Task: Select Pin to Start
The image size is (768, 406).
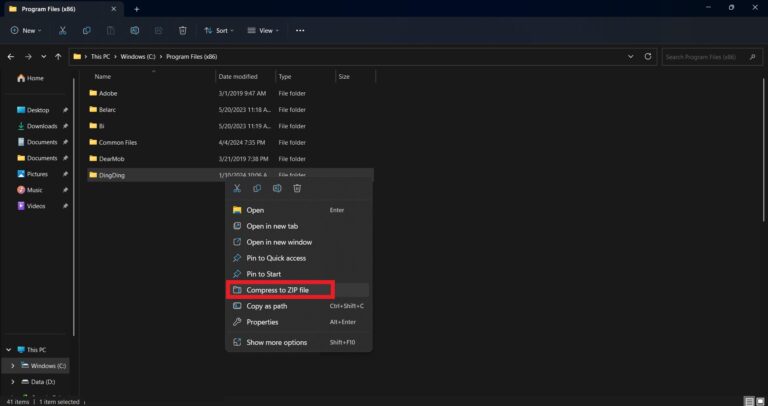Action: tap(298, 274)
